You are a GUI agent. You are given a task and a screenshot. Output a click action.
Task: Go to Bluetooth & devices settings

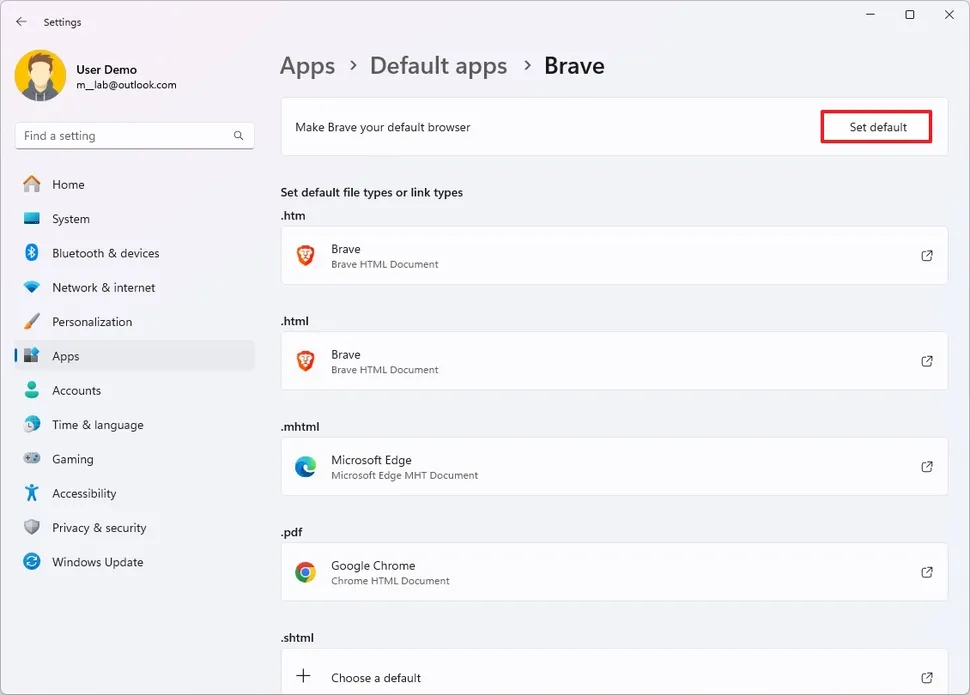(x=105, y=253)
